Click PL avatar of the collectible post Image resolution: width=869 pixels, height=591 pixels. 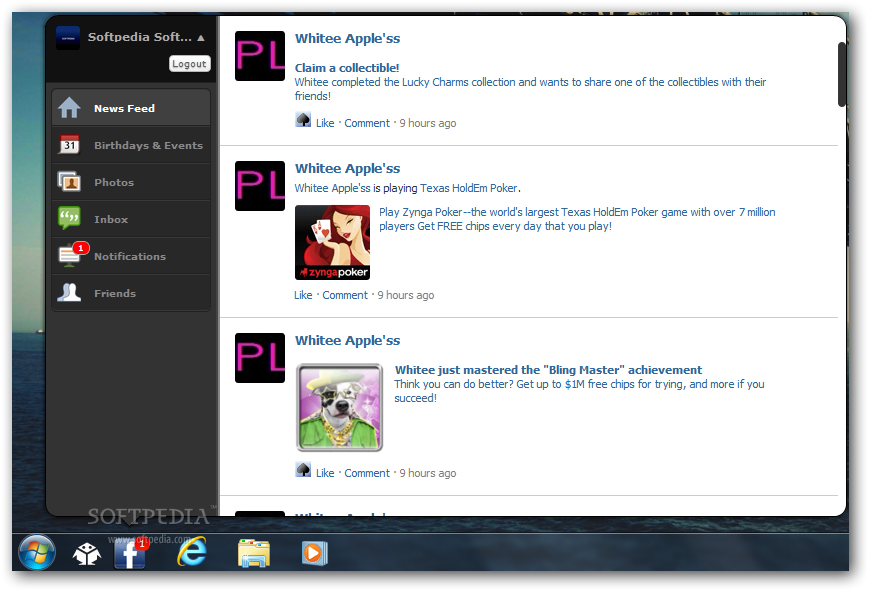260,56
